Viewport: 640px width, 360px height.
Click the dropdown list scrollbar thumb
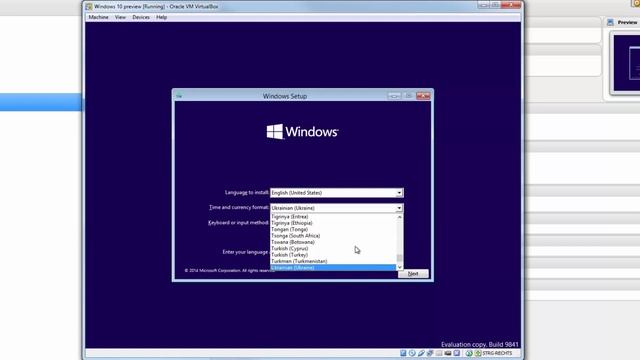pos(400,258)
